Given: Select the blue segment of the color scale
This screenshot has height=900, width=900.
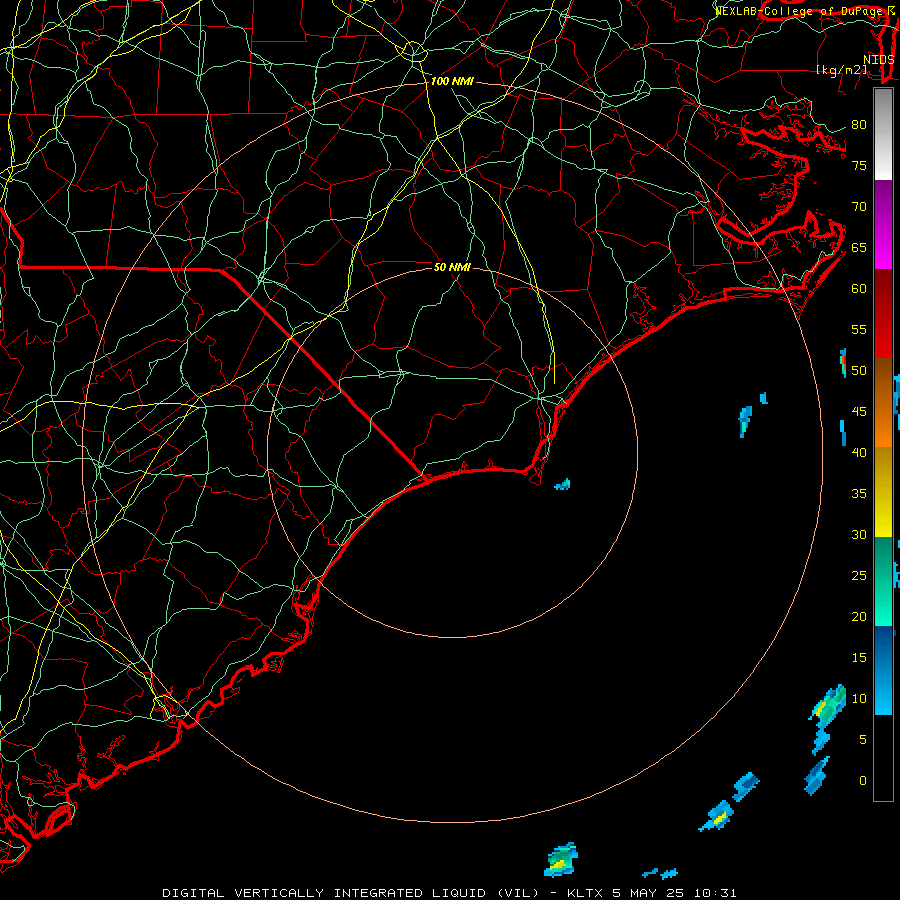Looking at the screenshot, I should 883,670.
